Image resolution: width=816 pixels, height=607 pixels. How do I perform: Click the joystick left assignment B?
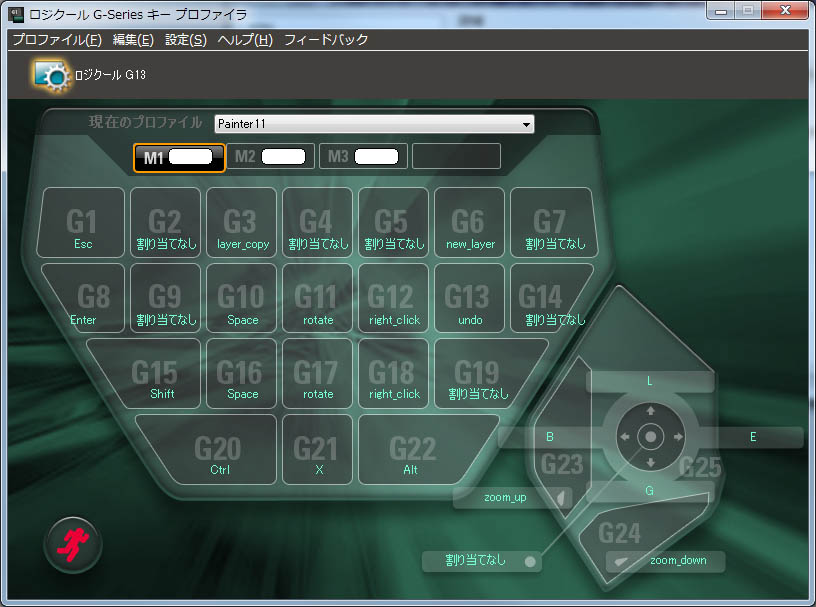[x=550, y=437]
